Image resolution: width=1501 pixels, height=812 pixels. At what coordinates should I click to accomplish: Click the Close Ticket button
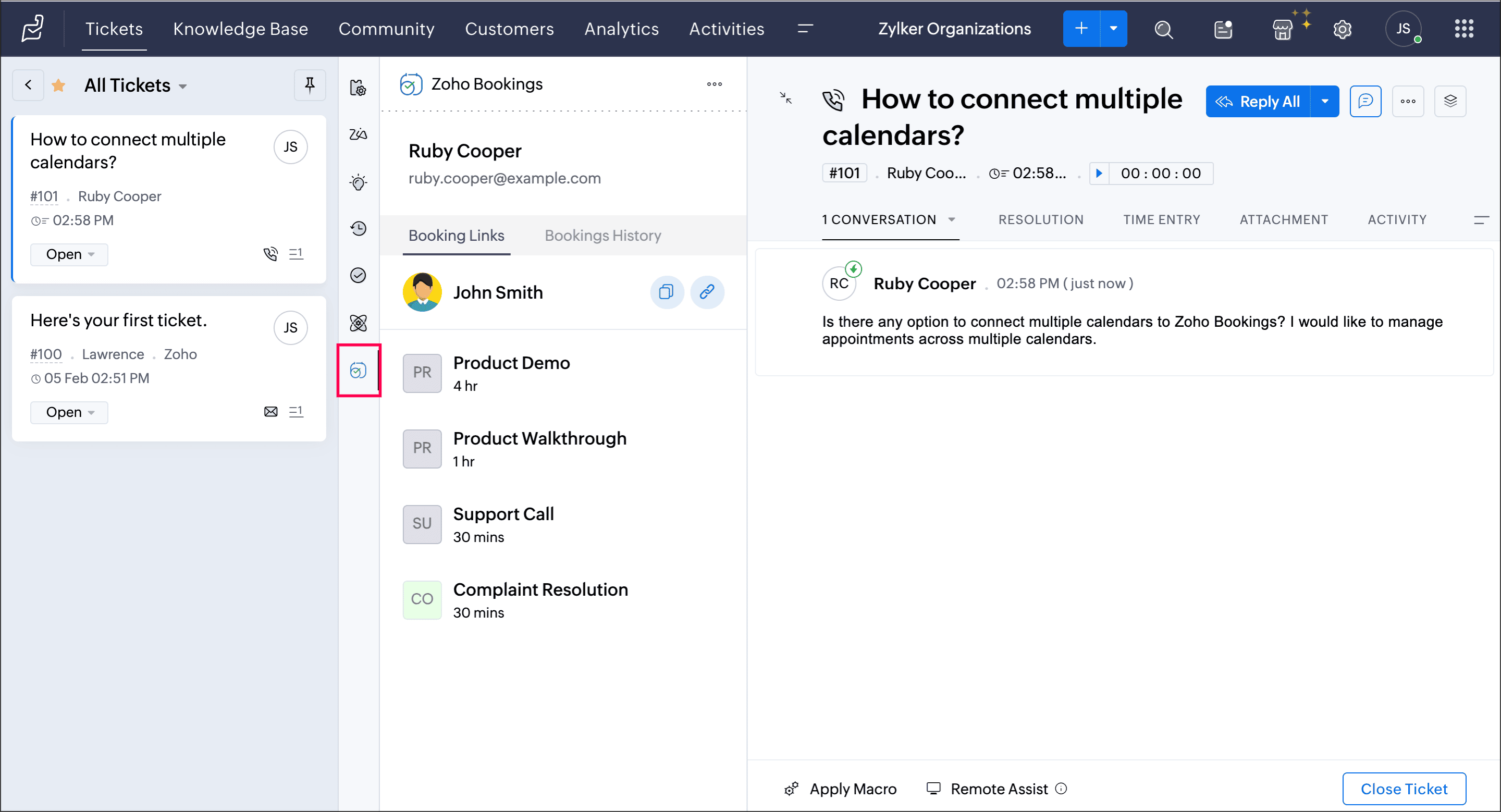[1403, 789]
